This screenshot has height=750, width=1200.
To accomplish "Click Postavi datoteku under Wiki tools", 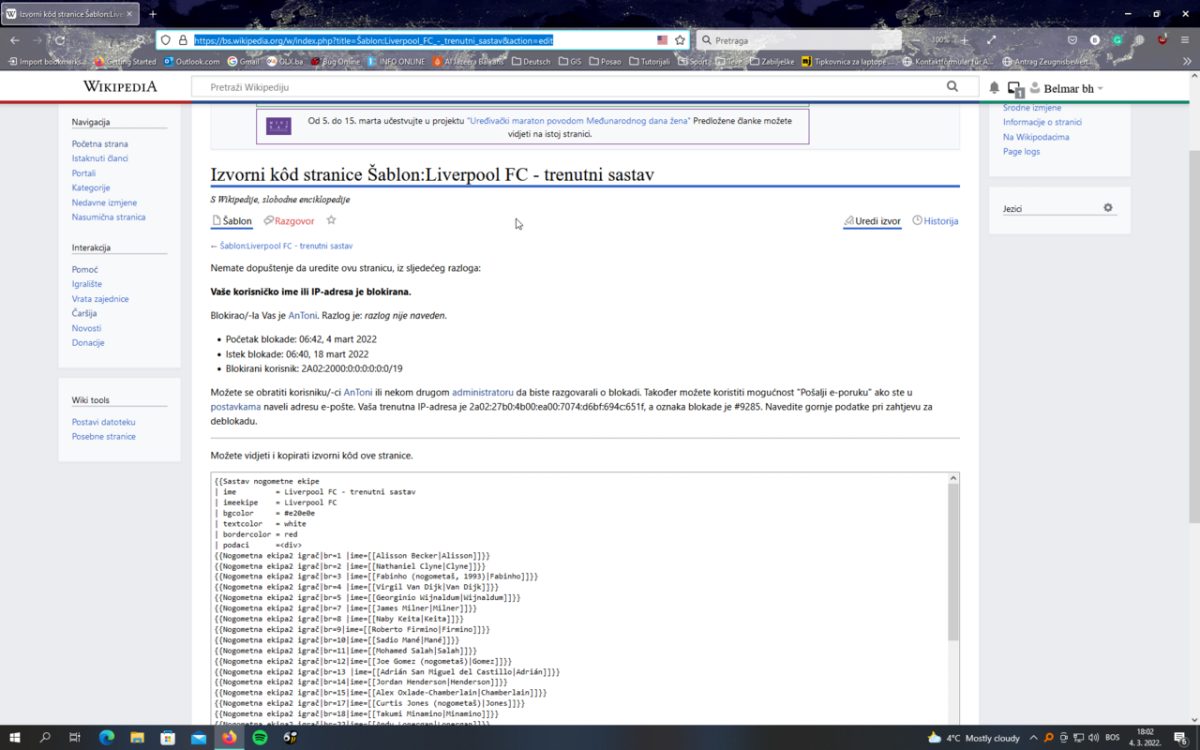I will tap(103, 422).
